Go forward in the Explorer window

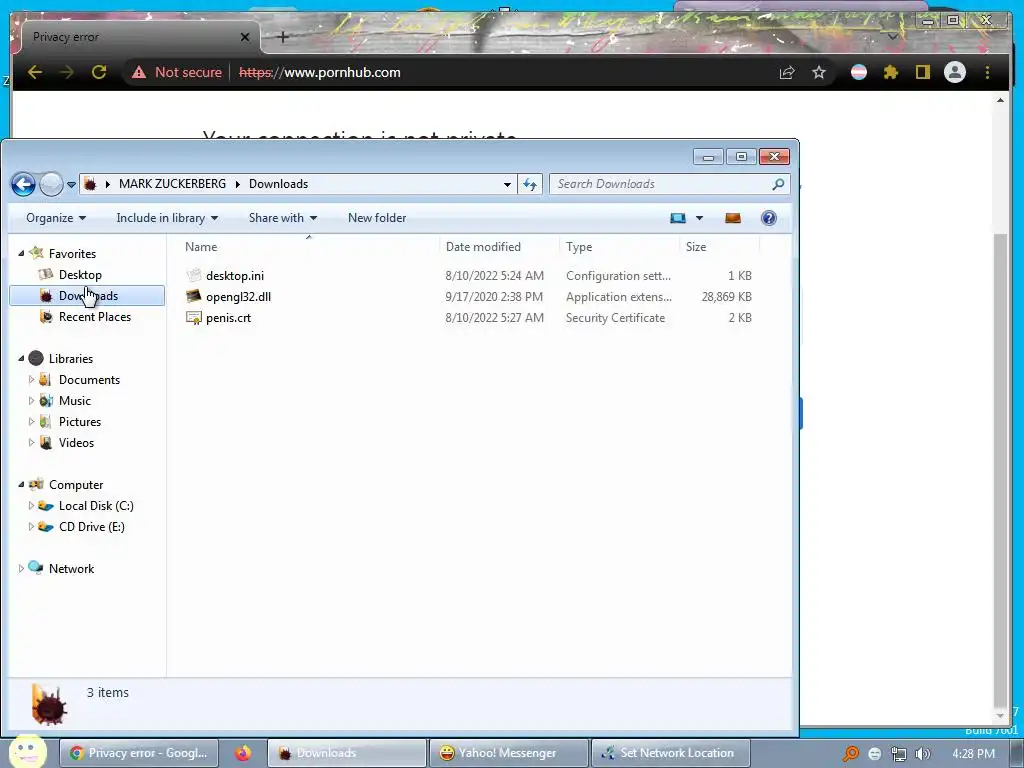[x=51, y=184]
